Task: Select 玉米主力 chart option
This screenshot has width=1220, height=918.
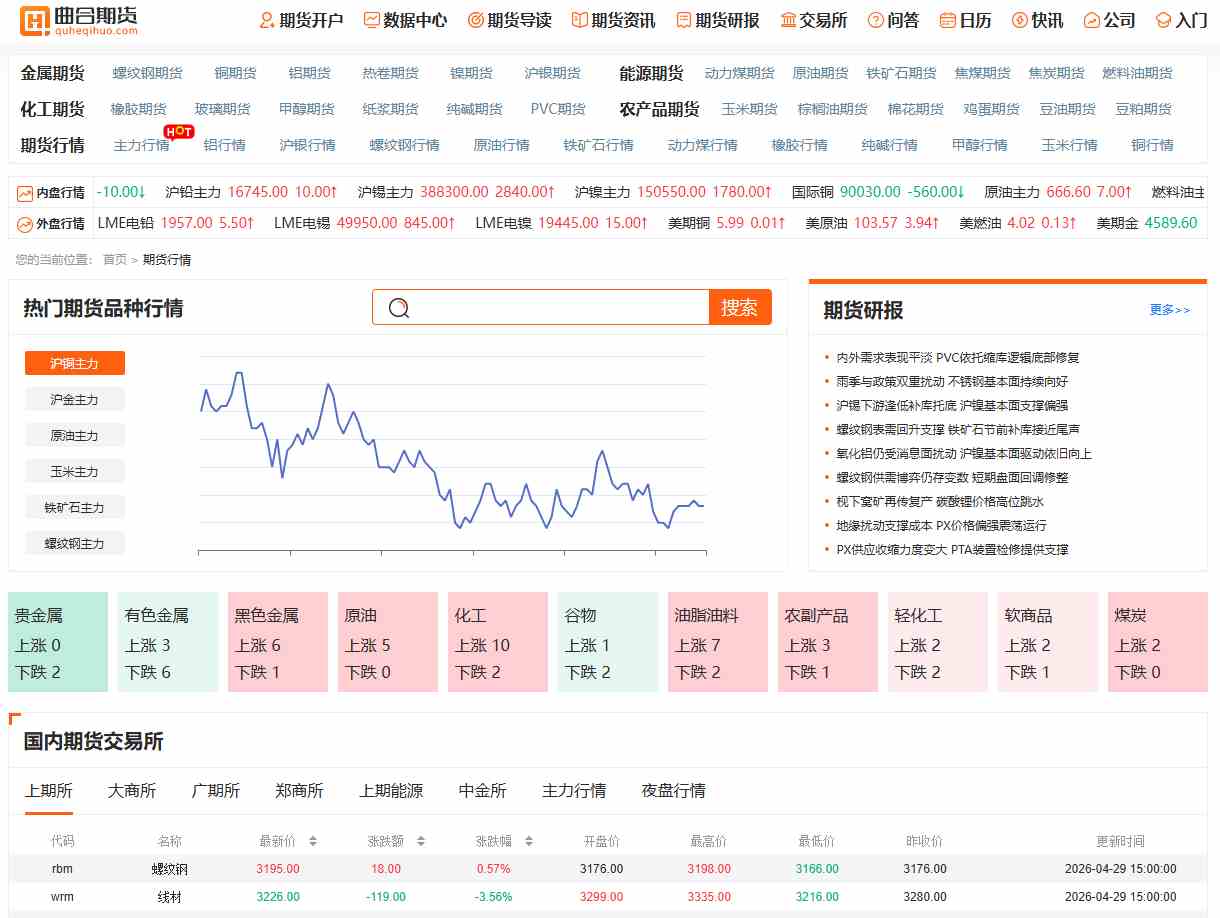Action: [75, 471]
